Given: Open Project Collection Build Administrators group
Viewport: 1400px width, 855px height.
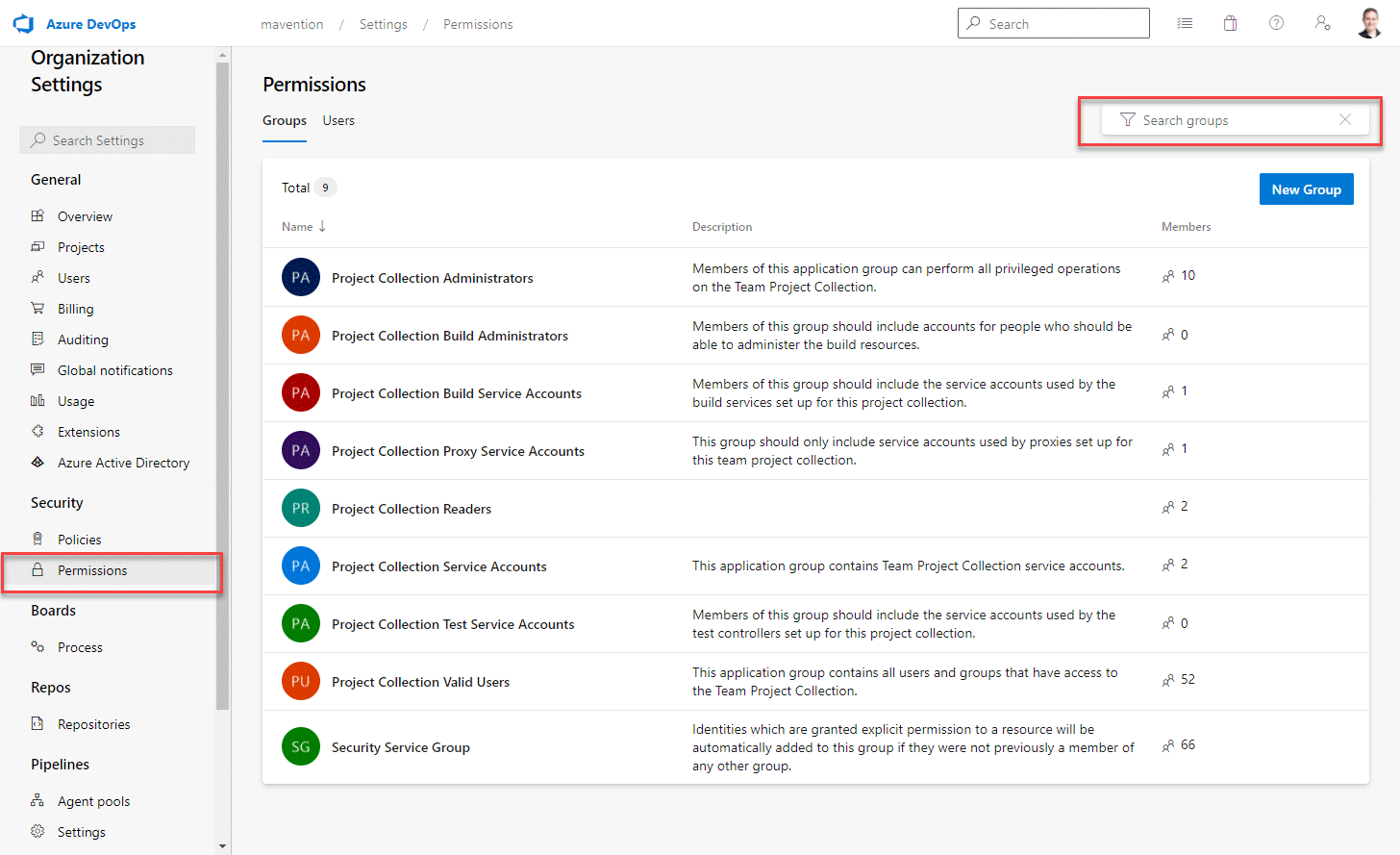Looking at the screenshot, I should [x=450, y=336].
